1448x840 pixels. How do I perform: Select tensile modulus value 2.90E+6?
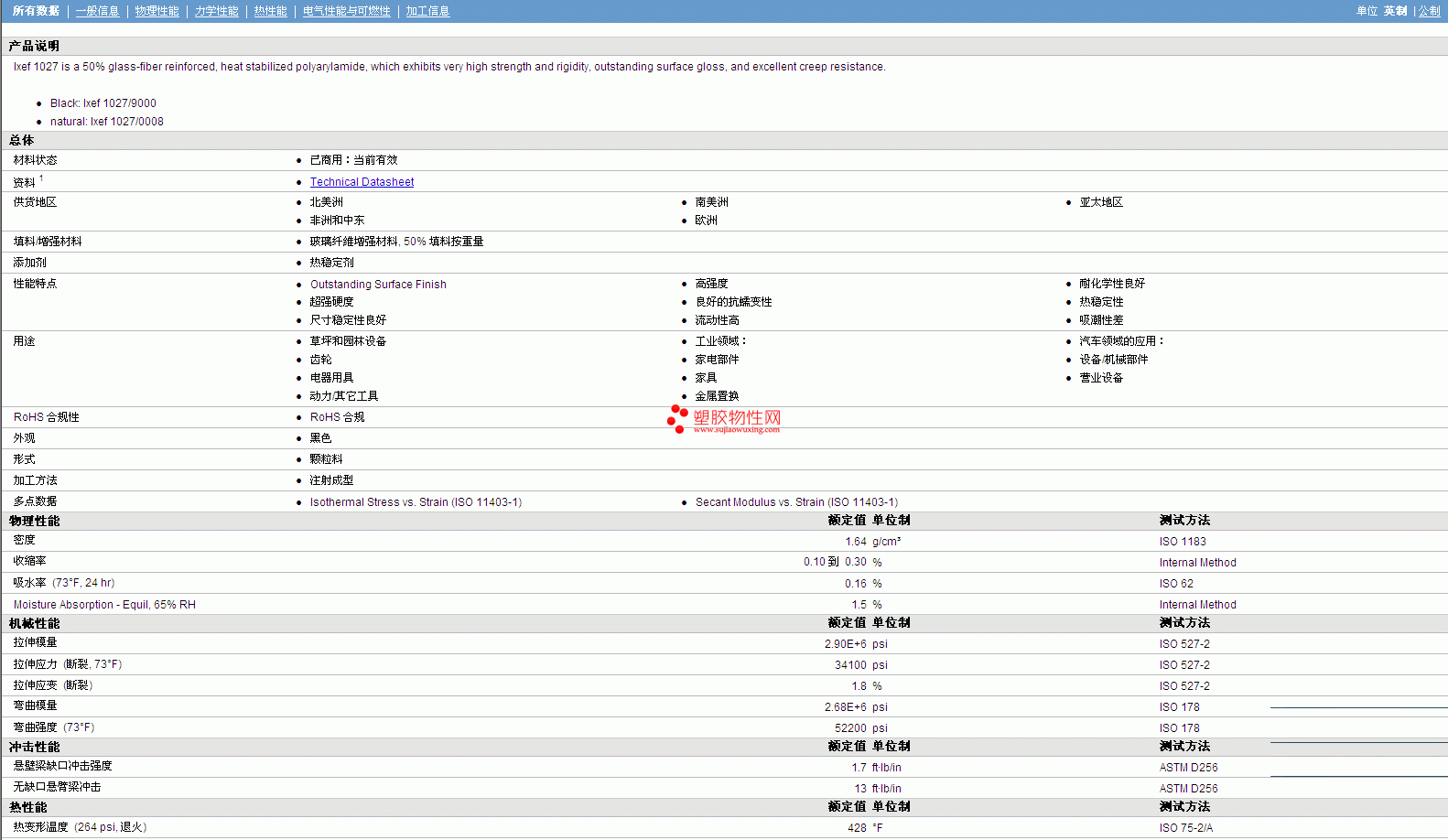[845, 644]
